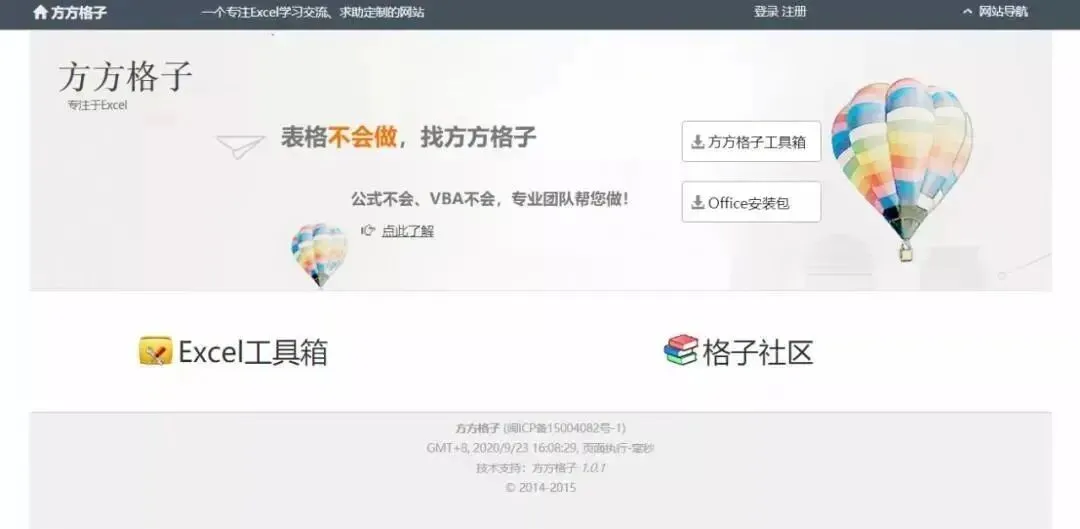Download the 方方格子工具箱 button

click(x=751, y=142)
